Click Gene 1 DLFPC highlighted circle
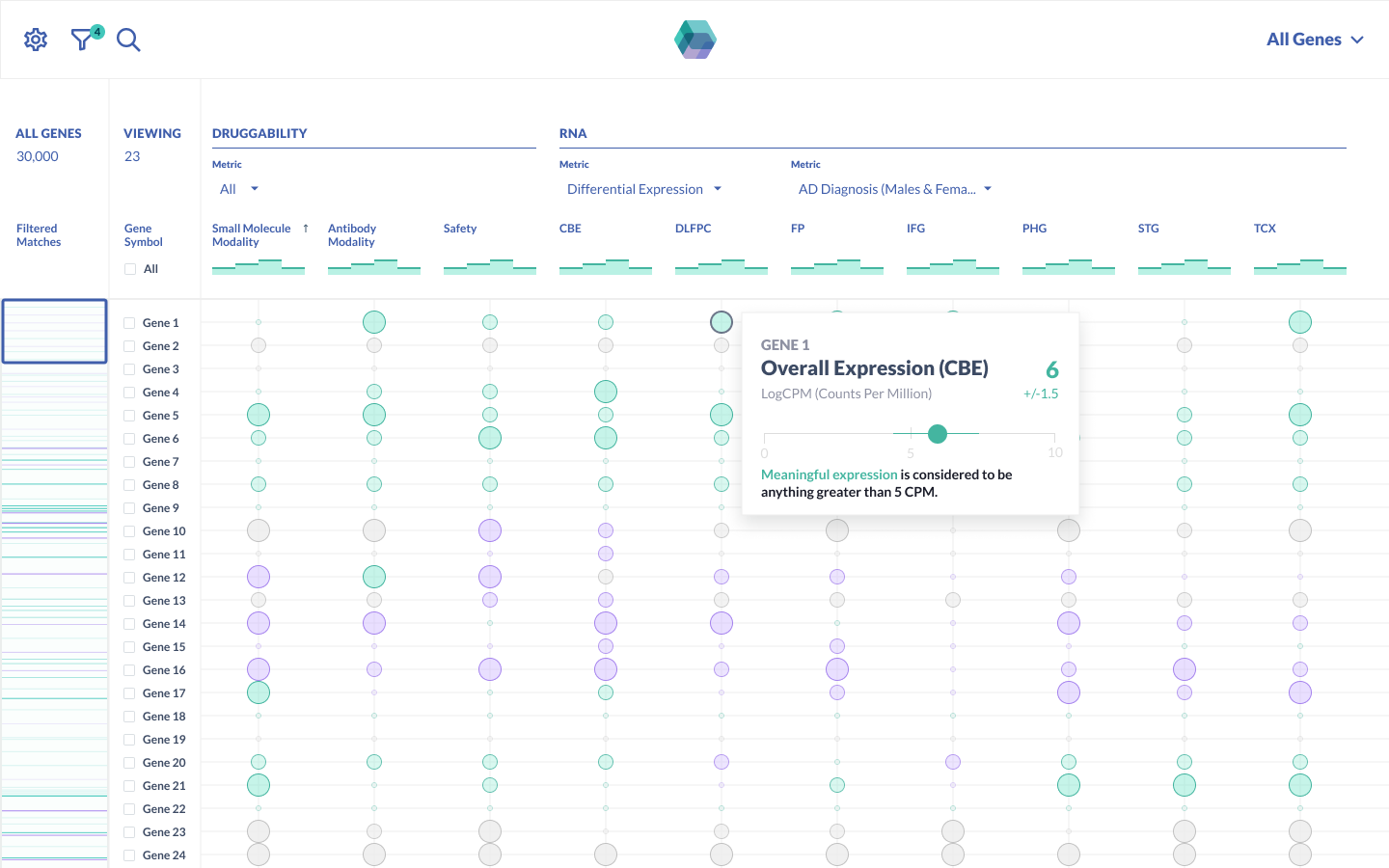Viewport: 1389px width, 868px height. (721, 322)
